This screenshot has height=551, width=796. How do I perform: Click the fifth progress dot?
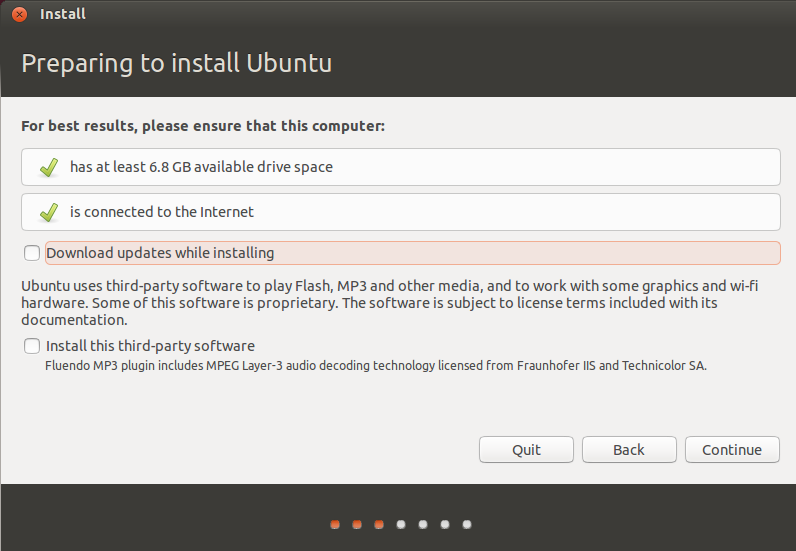click(423, 523)
